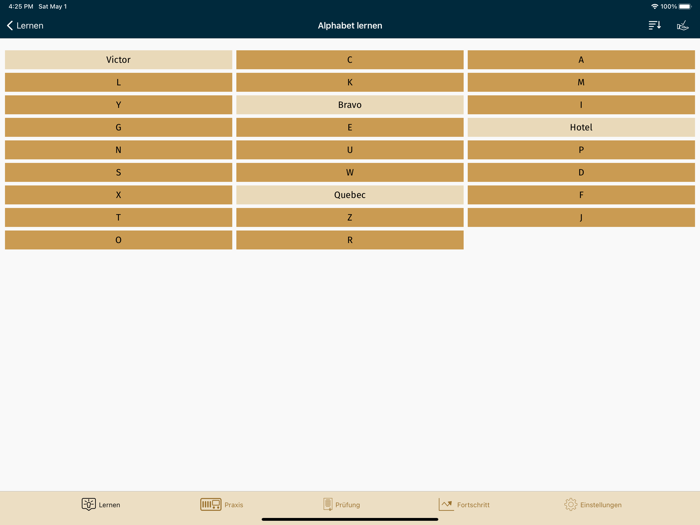Select the S letter card
Screen dimensions: 700x525
click(x=118, y=172)
